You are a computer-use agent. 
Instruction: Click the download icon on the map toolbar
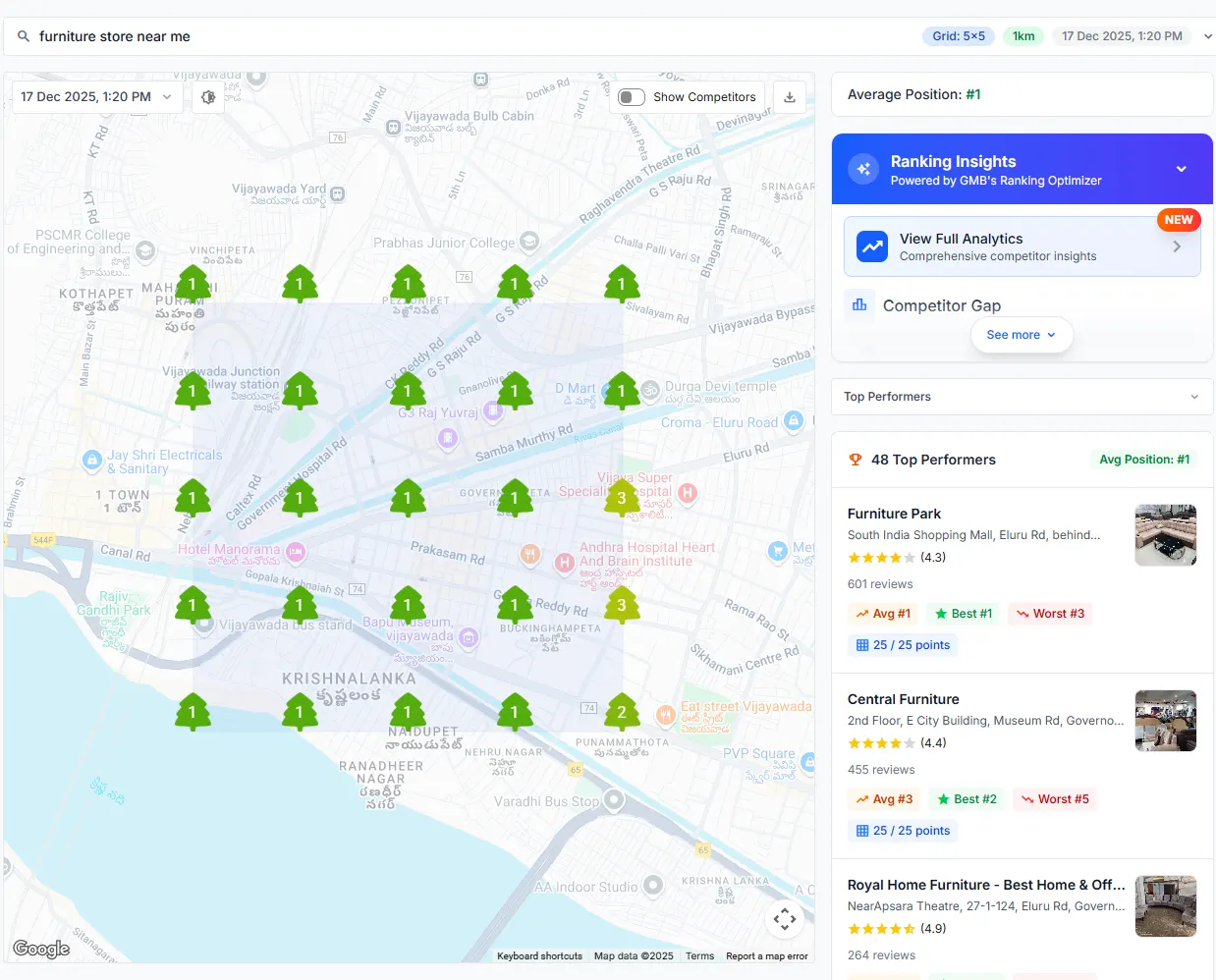tap(789, 96)
